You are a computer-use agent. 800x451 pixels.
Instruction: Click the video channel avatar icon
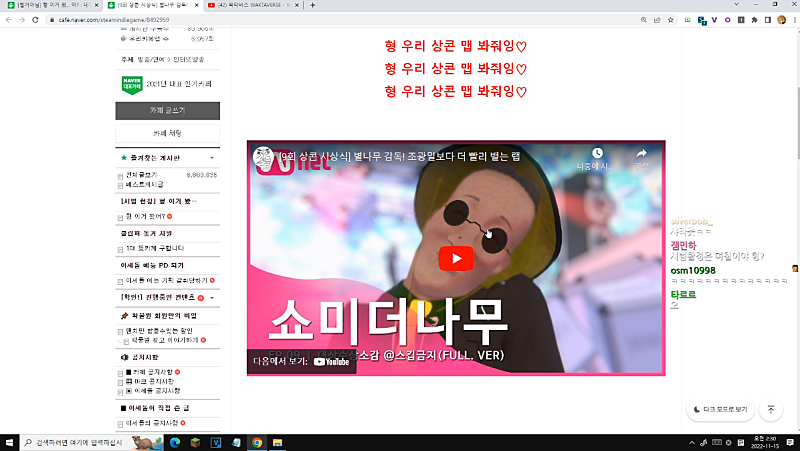[263, 158]
